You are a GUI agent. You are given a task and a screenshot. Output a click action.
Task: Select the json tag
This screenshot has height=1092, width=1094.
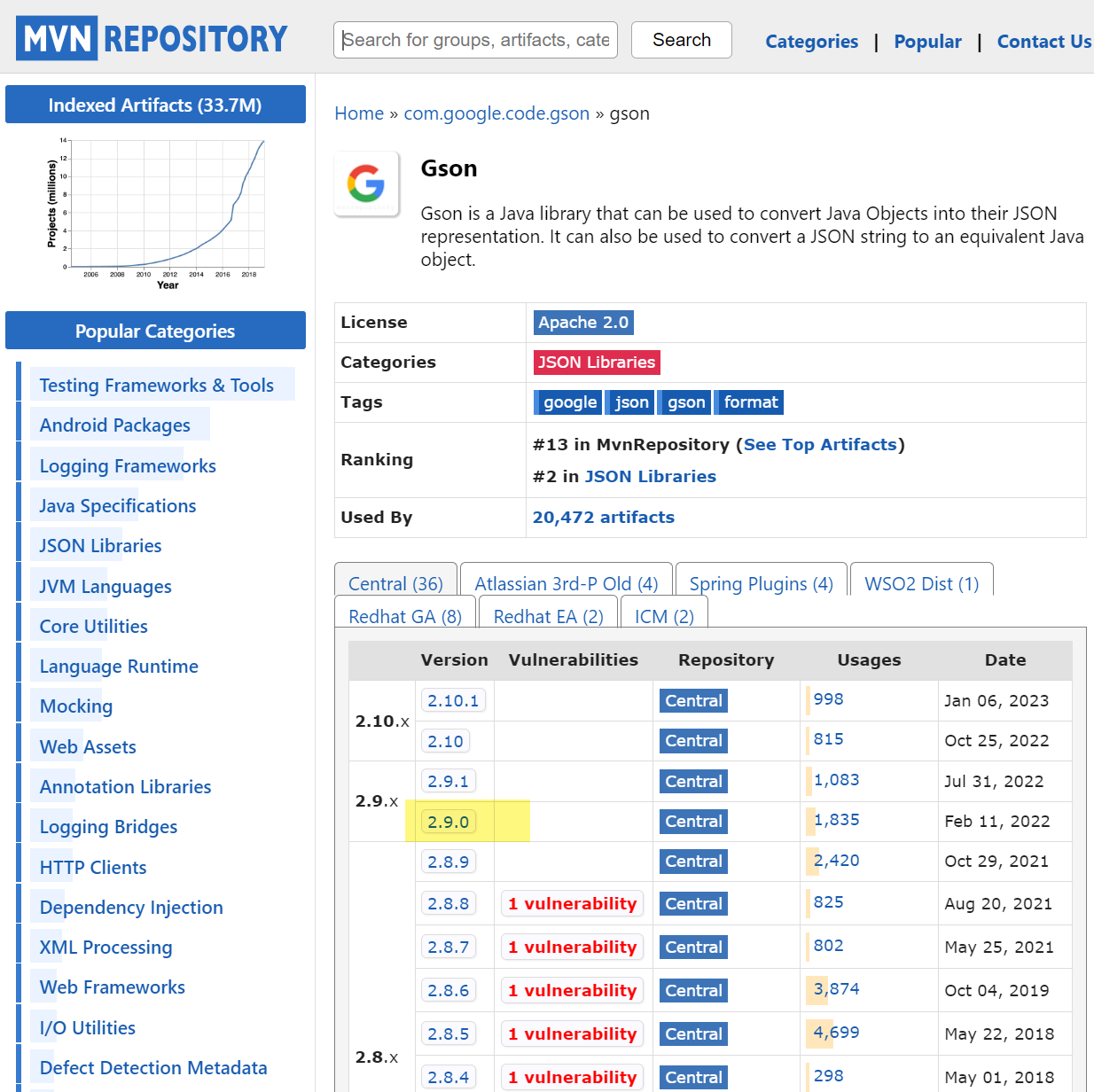click(x=630, y=402)
